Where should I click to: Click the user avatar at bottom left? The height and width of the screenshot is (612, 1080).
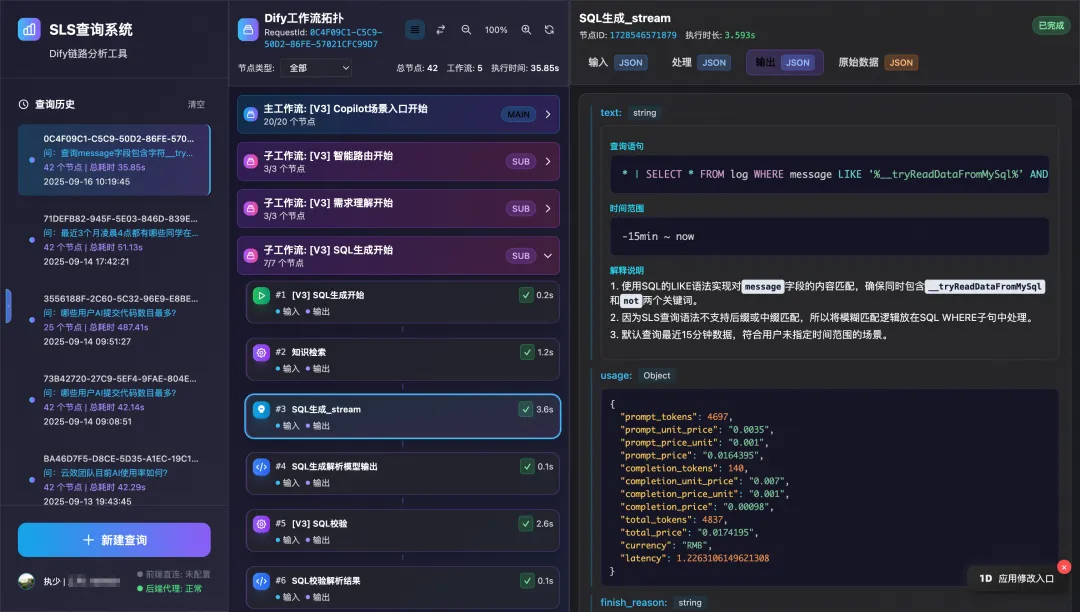coord(27,581)
